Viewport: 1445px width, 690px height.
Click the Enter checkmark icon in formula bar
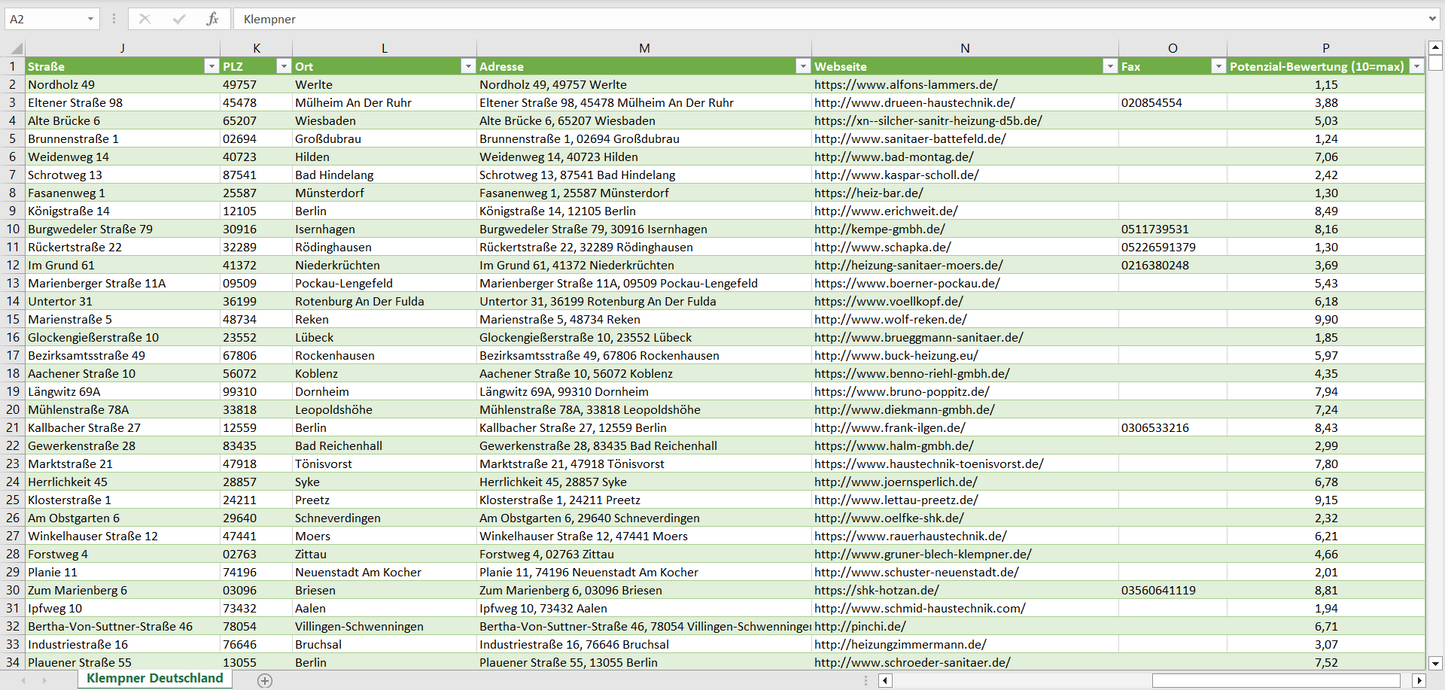[x=179, y=19]
